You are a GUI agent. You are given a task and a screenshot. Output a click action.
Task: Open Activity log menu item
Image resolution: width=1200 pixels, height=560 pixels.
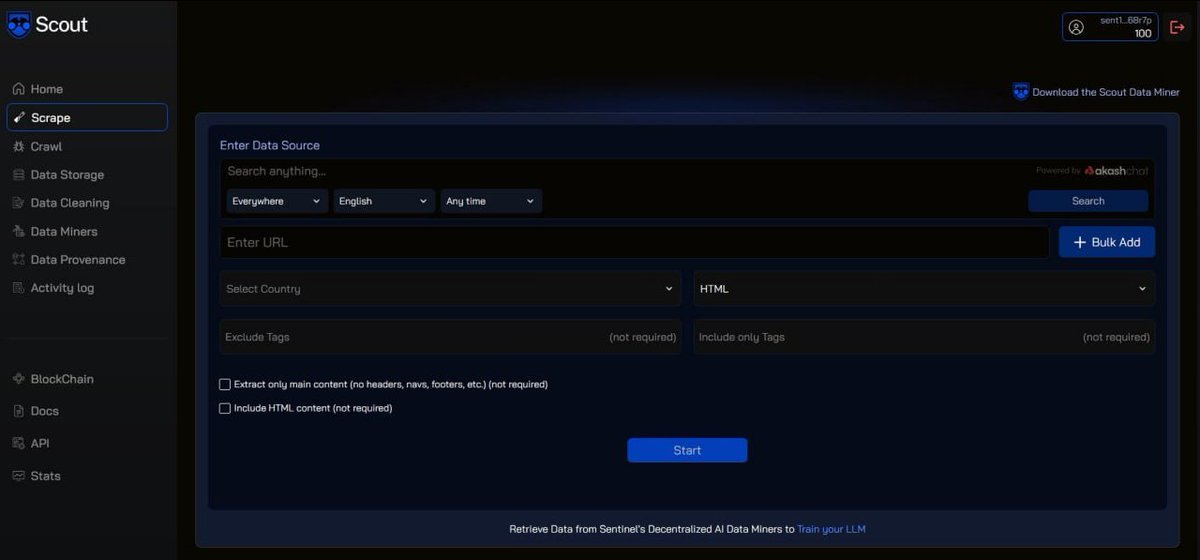tap(87, 288)
